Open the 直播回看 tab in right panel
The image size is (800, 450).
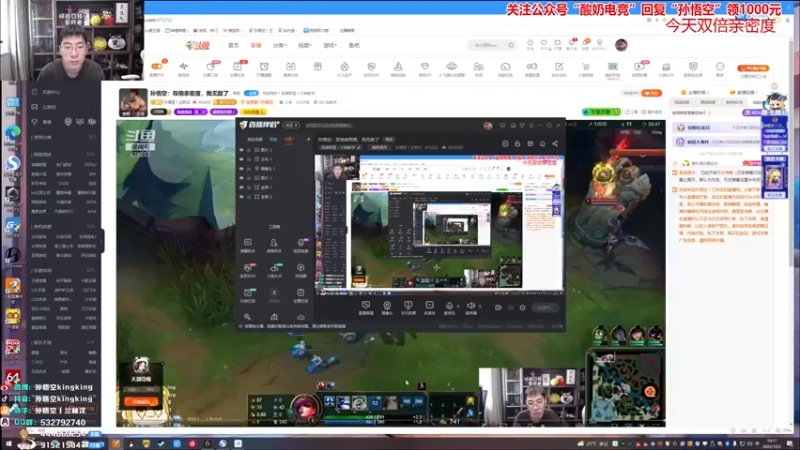tap(742, 92)
